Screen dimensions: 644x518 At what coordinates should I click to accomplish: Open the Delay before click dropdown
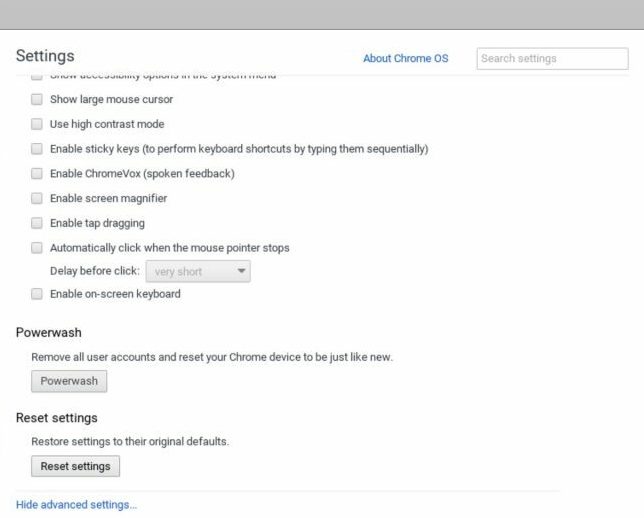pyautogui.click(x=198, y=271)
